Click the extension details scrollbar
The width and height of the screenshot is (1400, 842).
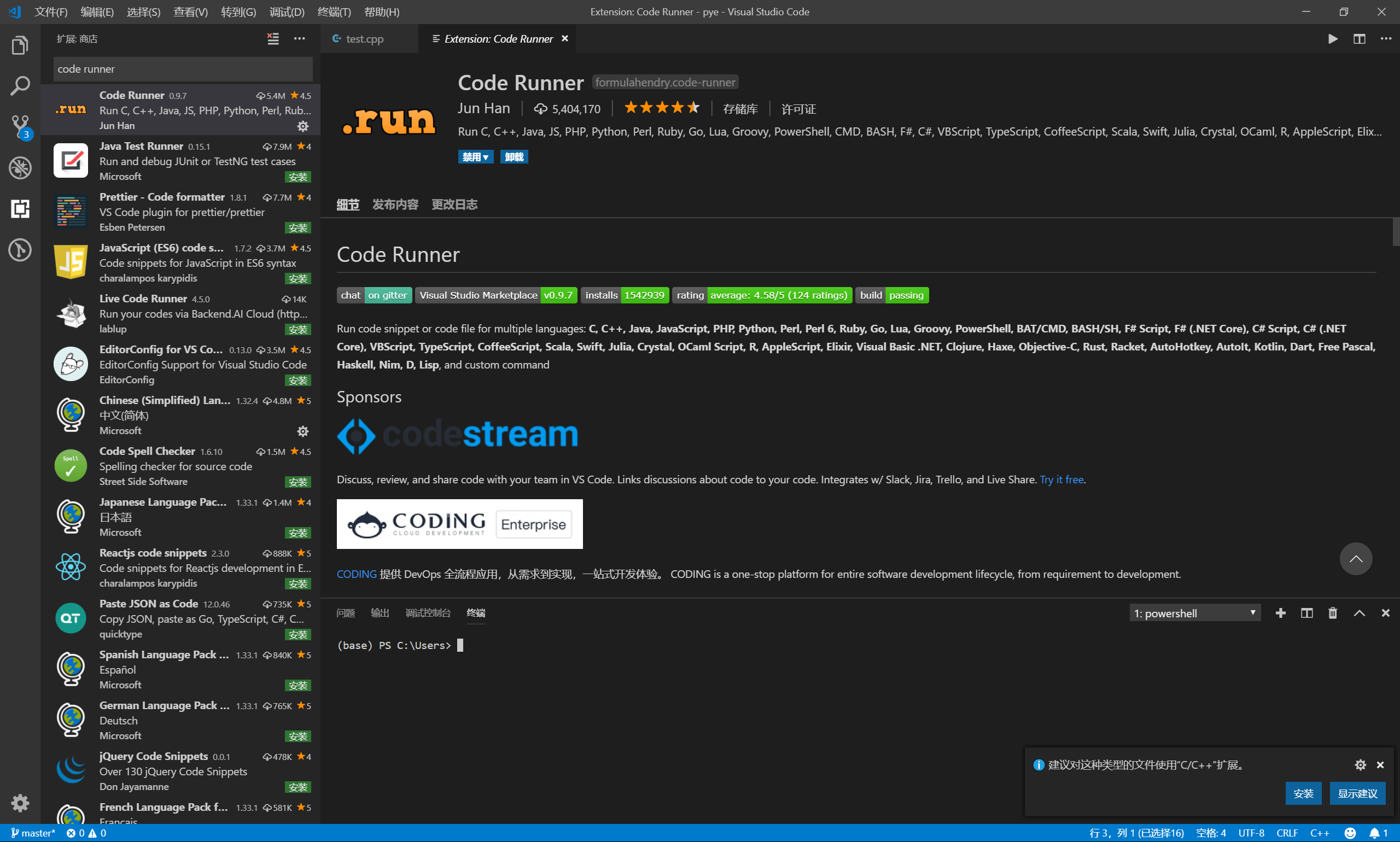pos(1395,232)
